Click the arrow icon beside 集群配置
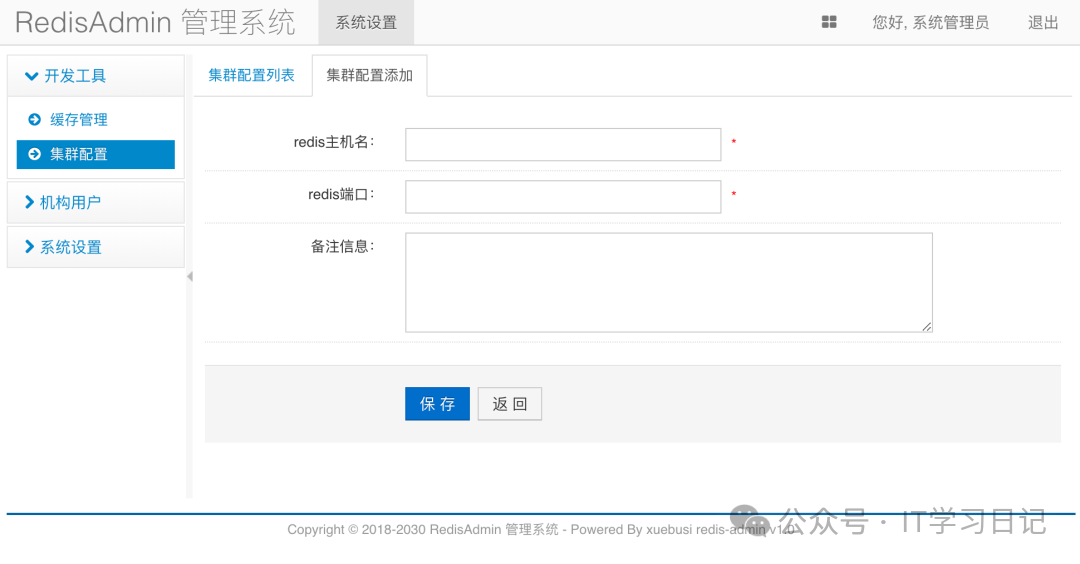Viewport: 1080px width, 564px height. 34,154
